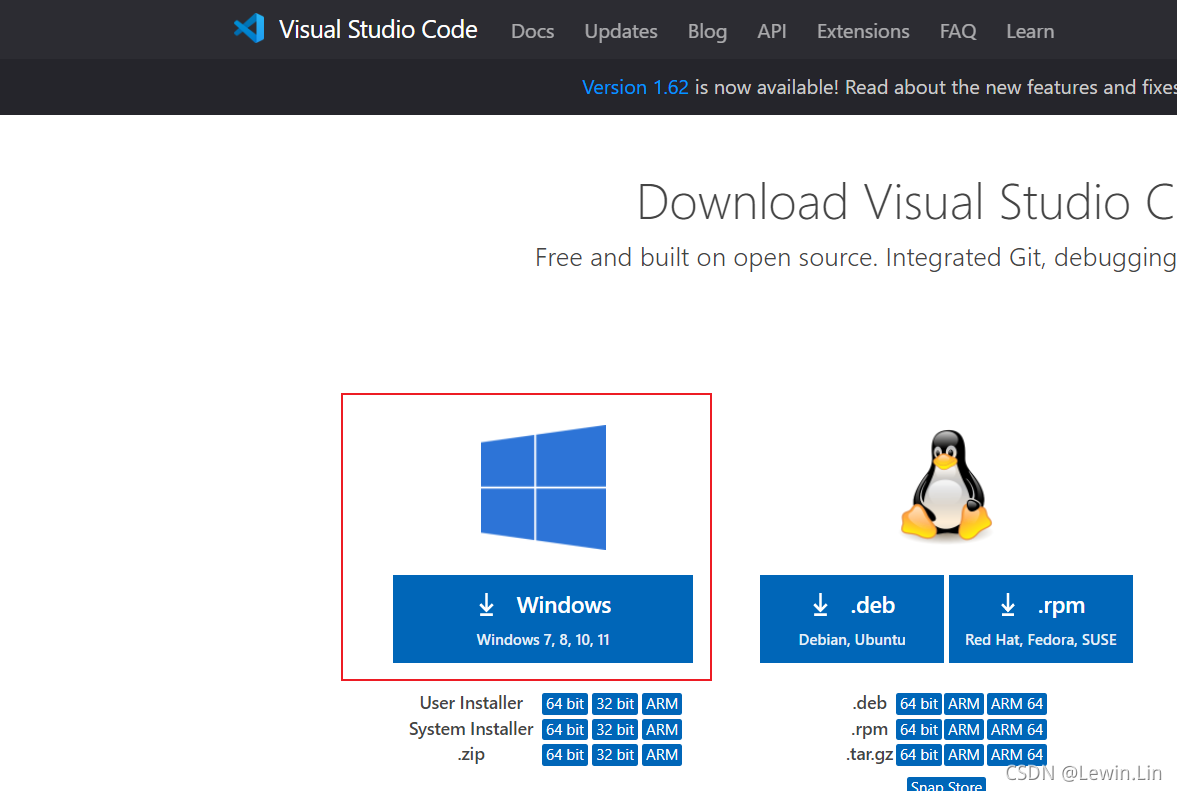This screenshot has height=791, width=1177.
Task: Select Linux .rpm 64 bit
Action: [x=919, y=729]
